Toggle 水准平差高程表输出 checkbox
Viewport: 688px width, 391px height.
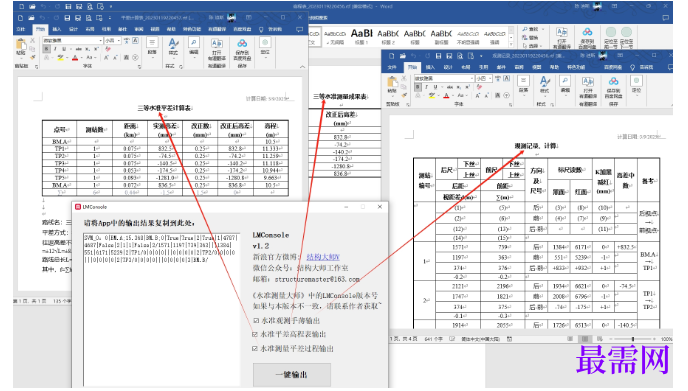(x=255, y=334)
